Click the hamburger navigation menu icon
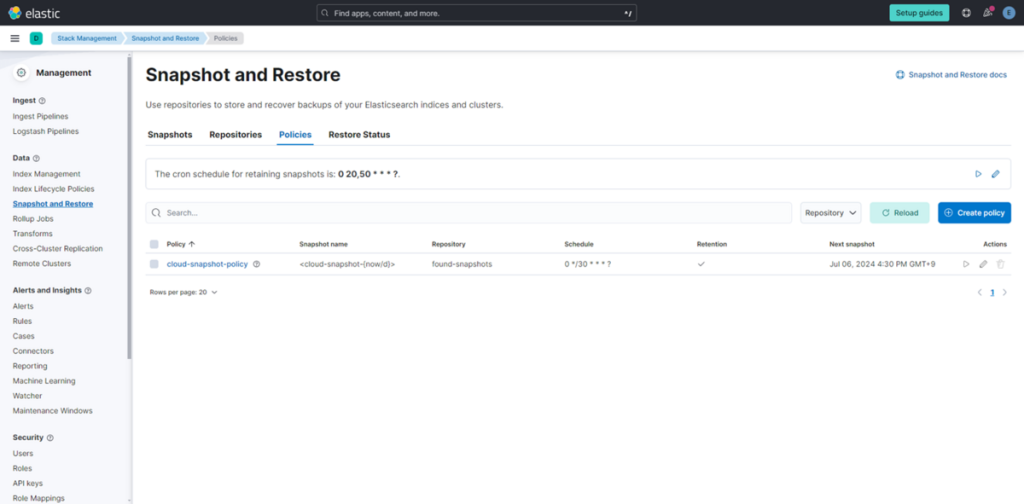 click(x=15, y=38)
